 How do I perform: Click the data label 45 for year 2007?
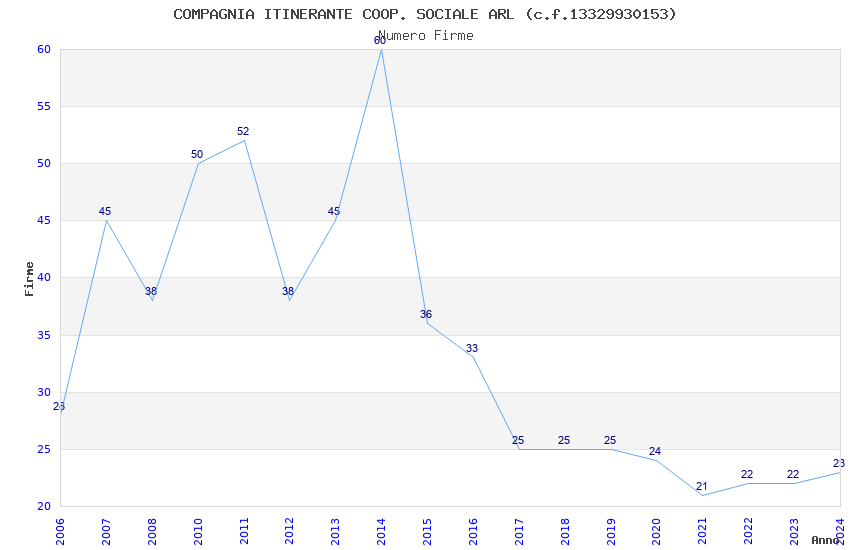pos(105,211)
